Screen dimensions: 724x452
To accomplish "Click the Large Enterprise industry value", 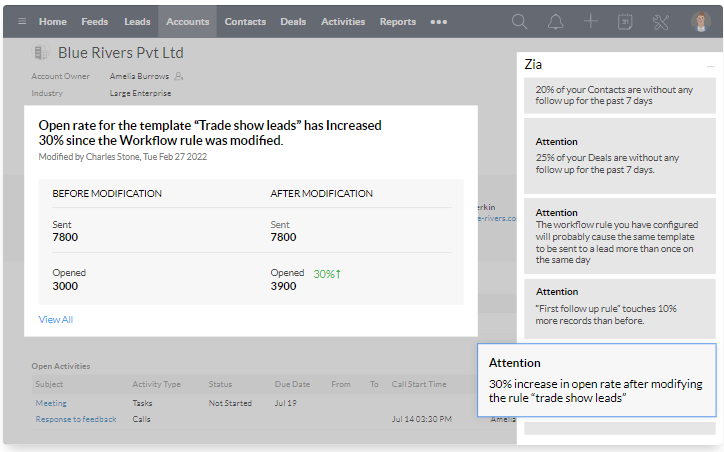I will [140, 93].
